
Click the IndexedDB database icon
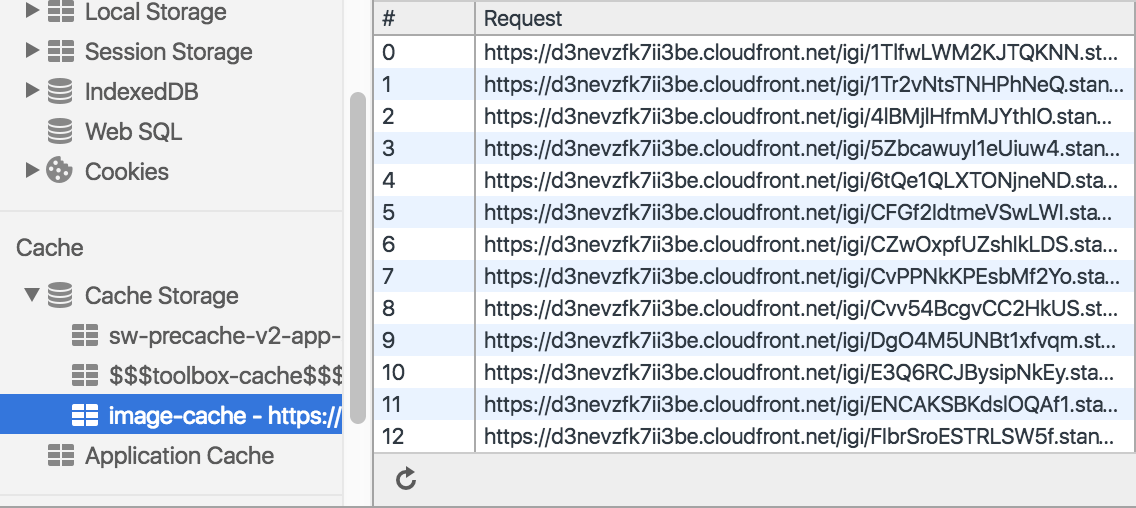pos(61,92)
